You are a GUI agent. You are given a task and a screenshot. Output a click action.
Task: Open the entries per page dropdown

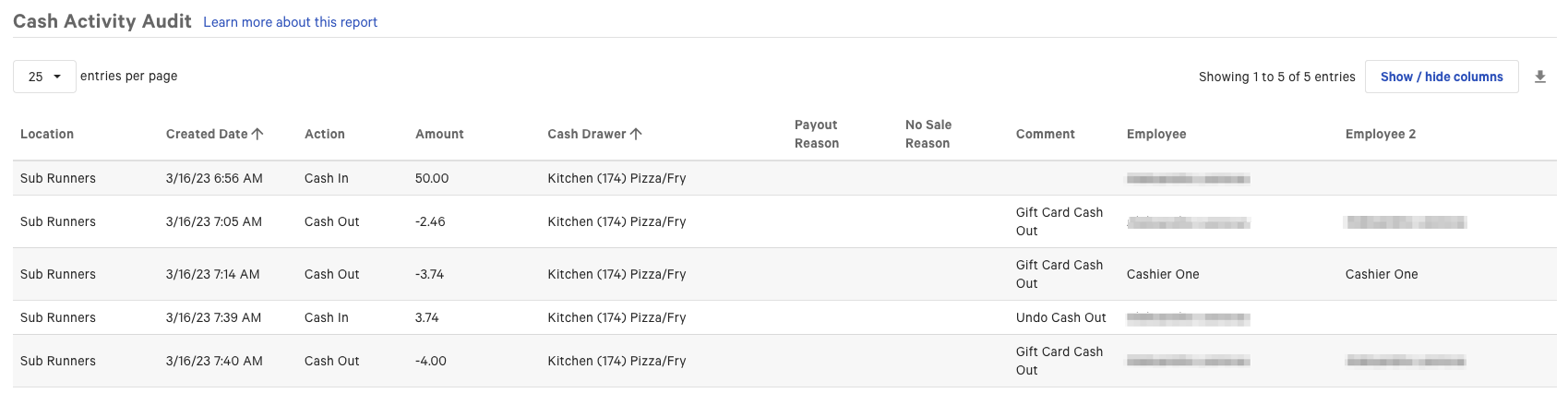(44, 77)
